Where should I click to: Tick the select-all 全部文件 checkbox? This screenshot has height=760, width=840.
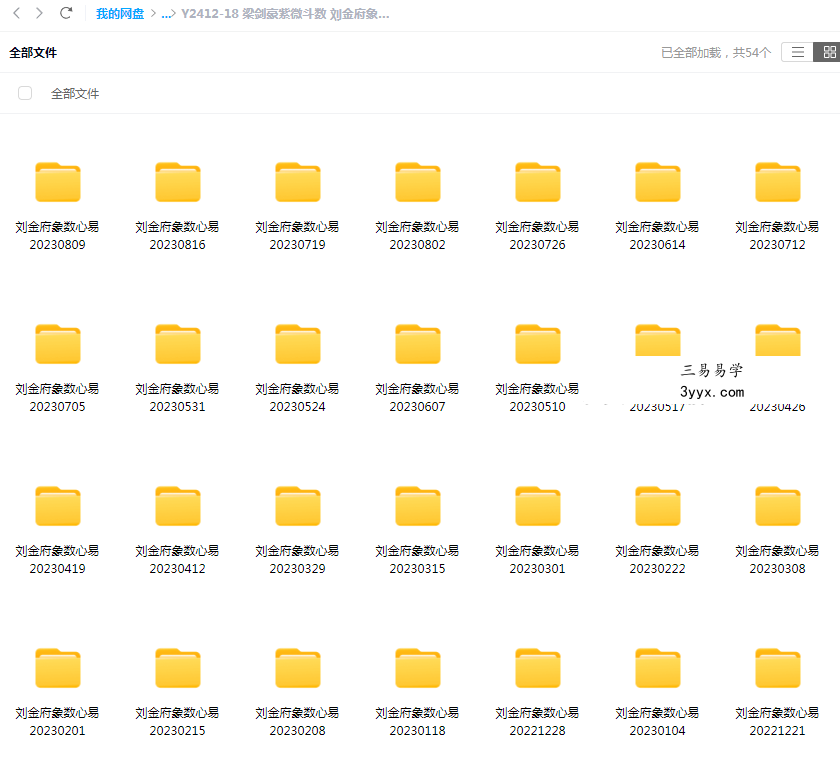tap(25, 93)
